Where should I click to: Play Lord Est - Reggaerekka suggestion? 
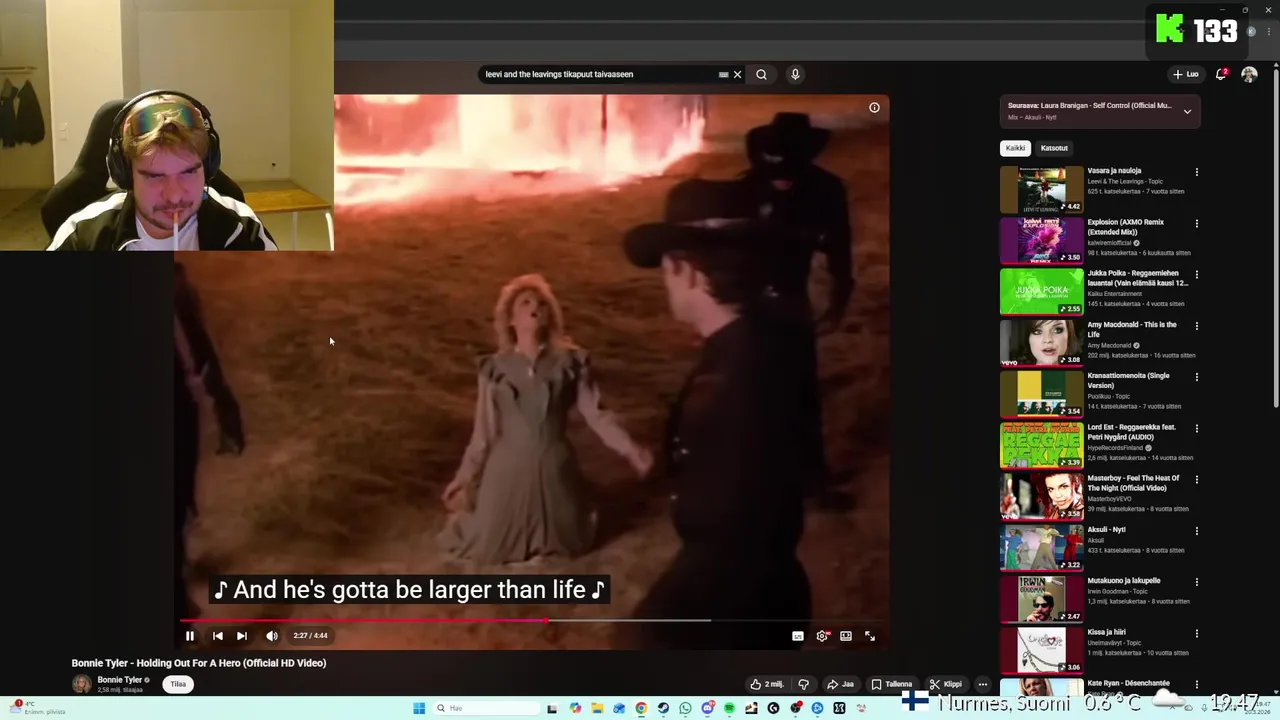pyautogui.click(x=1041, y=445)
